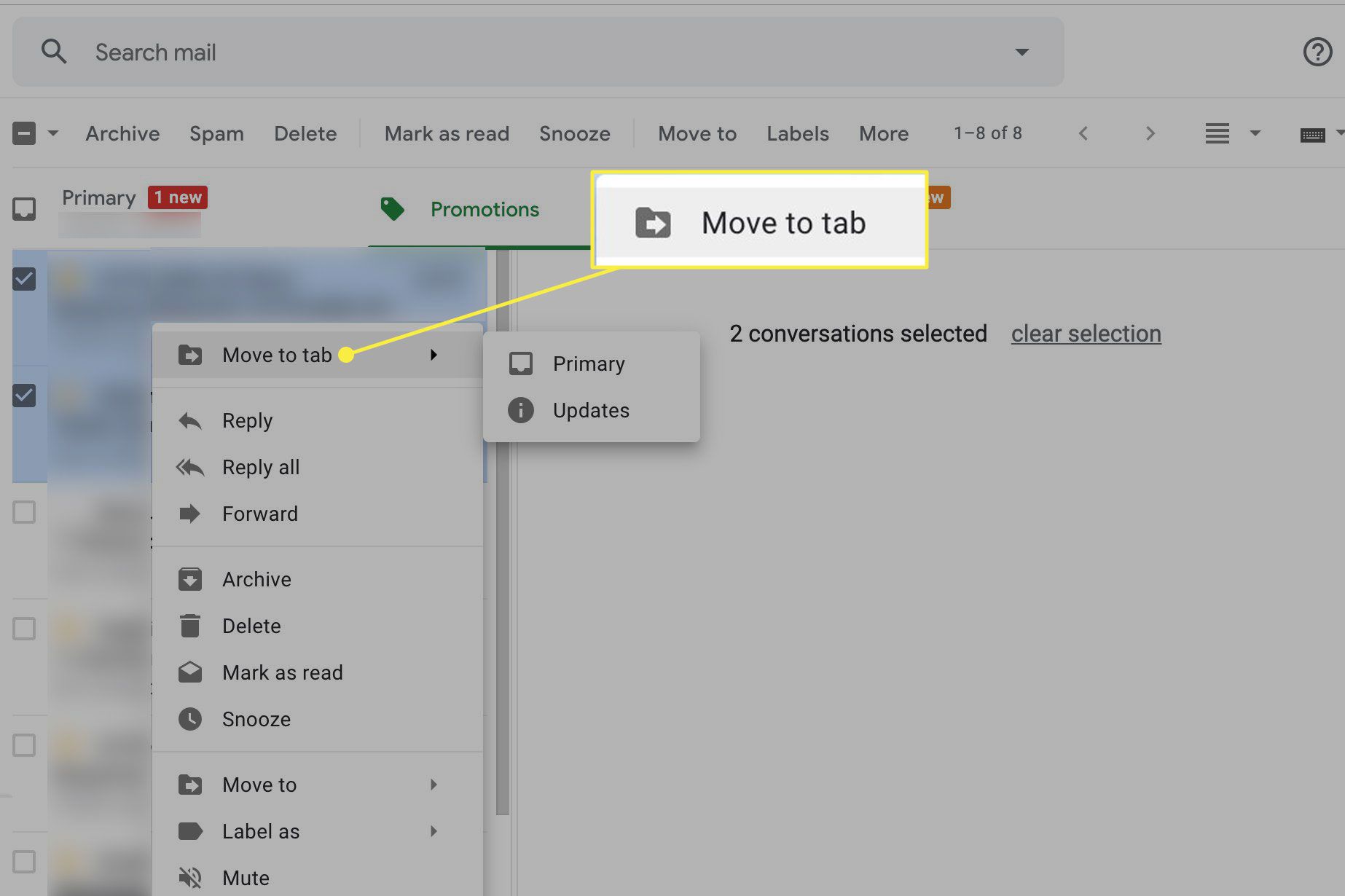Click the Forward arrow icon
This screenshot has height=896, width=1345.
[x=189, y=514]
